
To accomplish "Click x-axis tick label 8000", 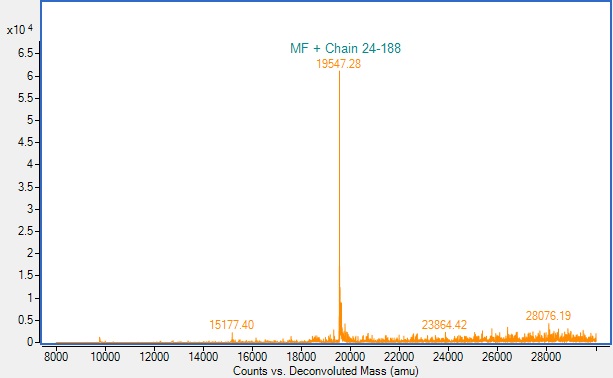I will click(56, 357).
